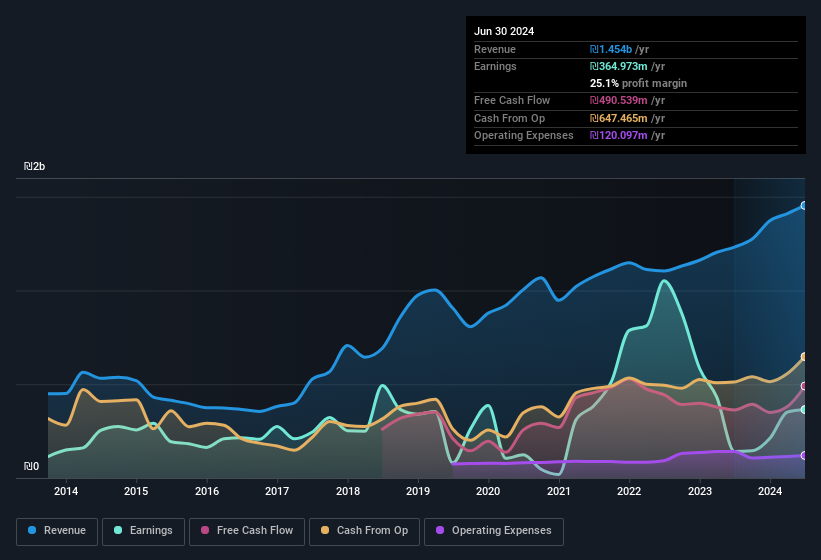Toggle the Operating Expenses legend button
Screen dimensions: 821x560
pyautogui.click(x=494, y=531)
